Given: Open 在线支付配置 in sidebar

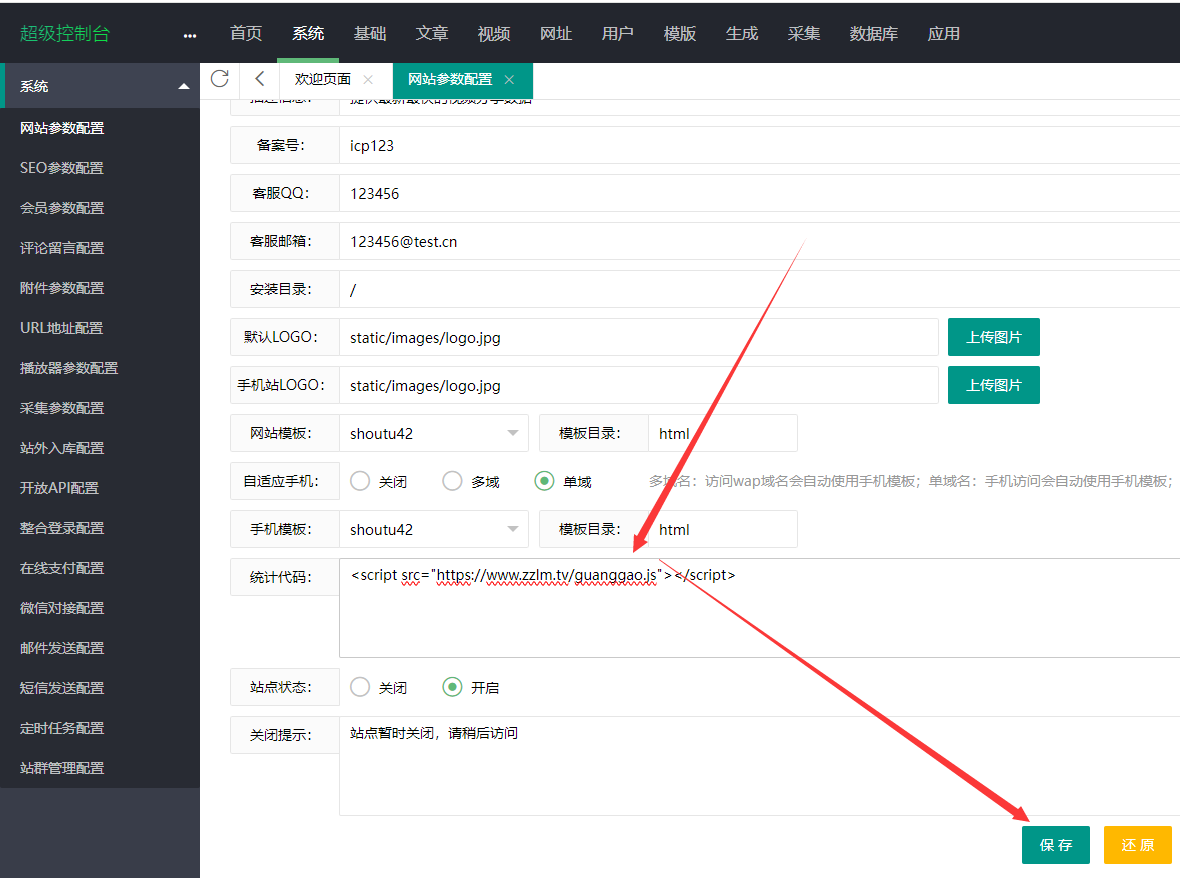Looking at the screenshot, I should click(x=62, y=568).
